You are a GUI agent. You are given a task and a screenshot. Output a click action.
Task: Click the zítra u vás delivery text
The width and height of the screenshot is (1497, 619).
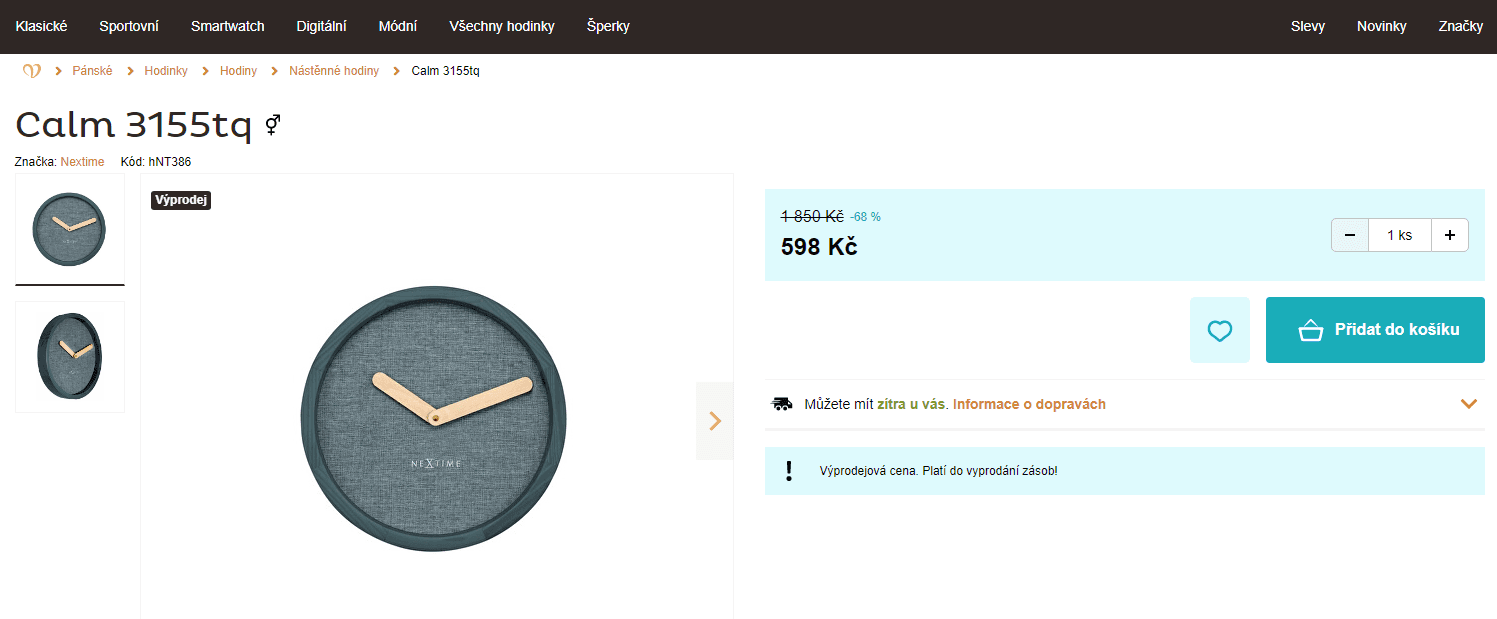[x=912, y=404]
